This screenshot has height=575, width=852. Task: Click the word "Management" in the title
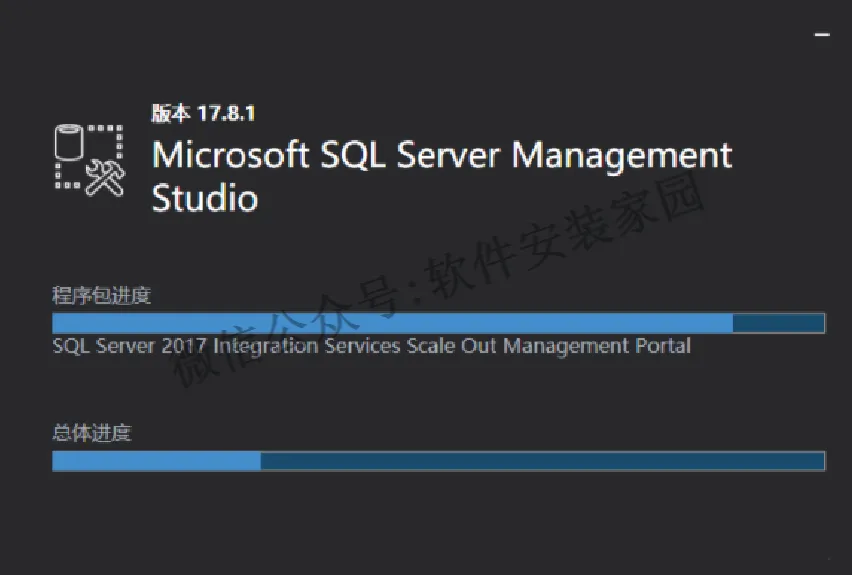(x=622, y=156)
